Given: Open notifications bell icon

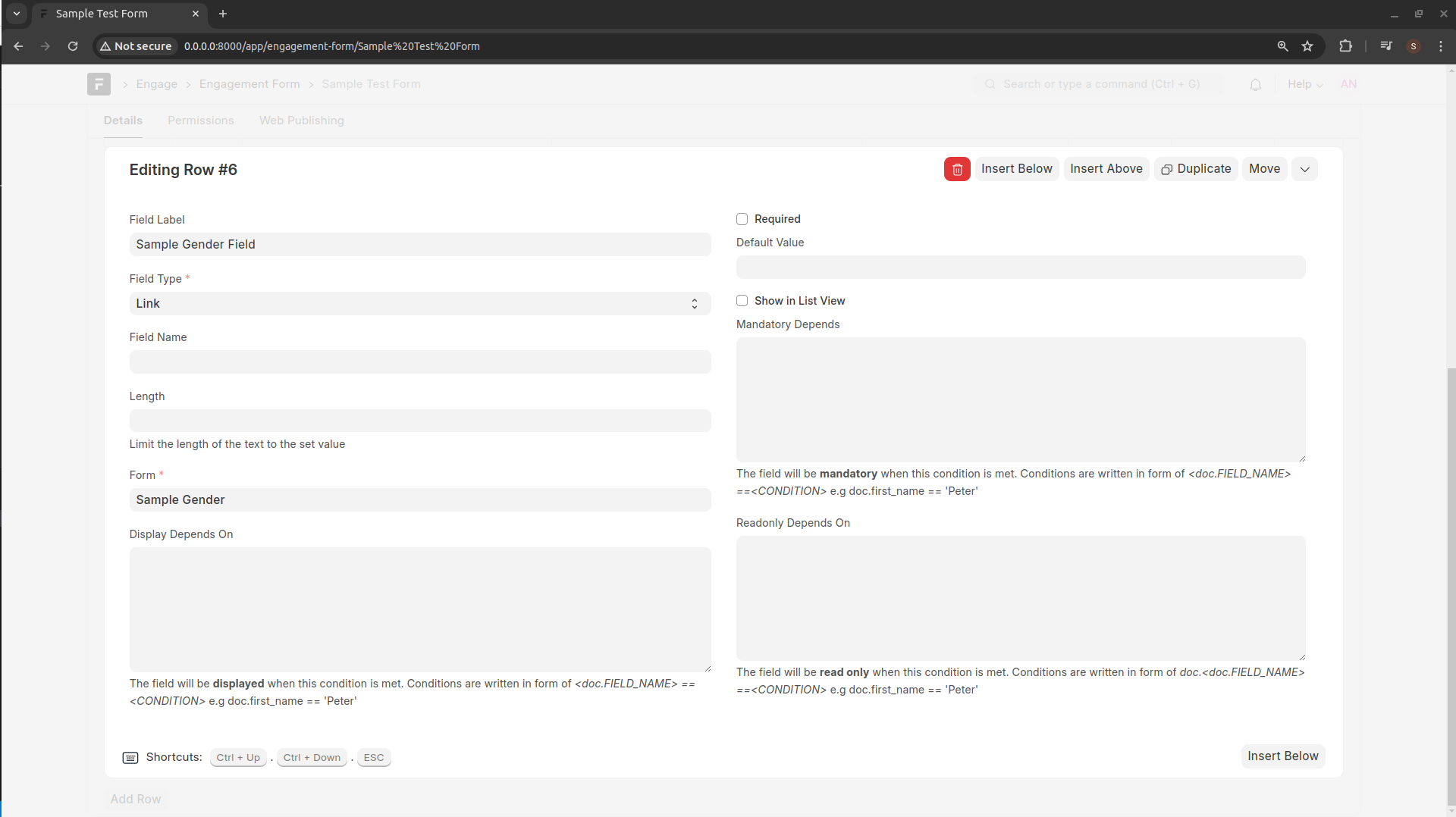Looking at the screenshot, I should [1256, 84].
